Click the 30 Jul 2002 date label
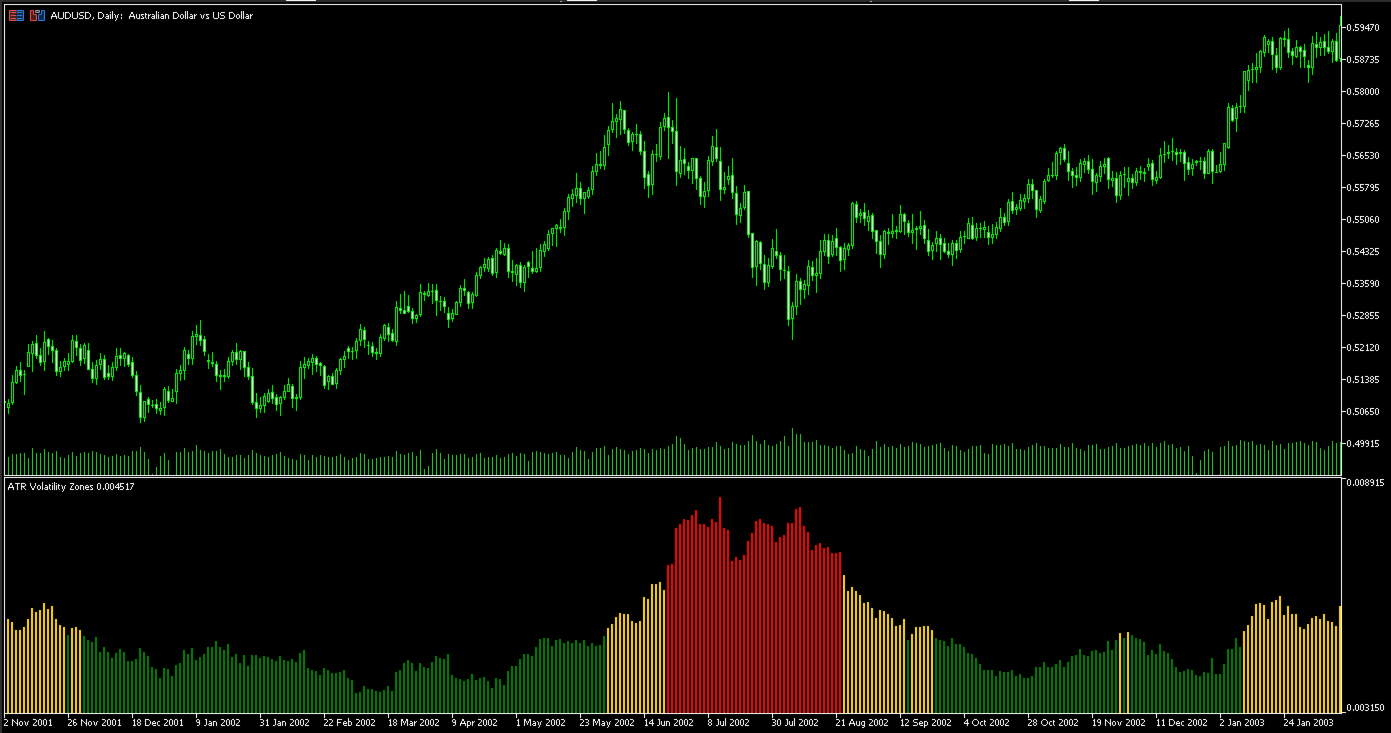Viewport: 1391px width, 733px height. pos(796,722)
